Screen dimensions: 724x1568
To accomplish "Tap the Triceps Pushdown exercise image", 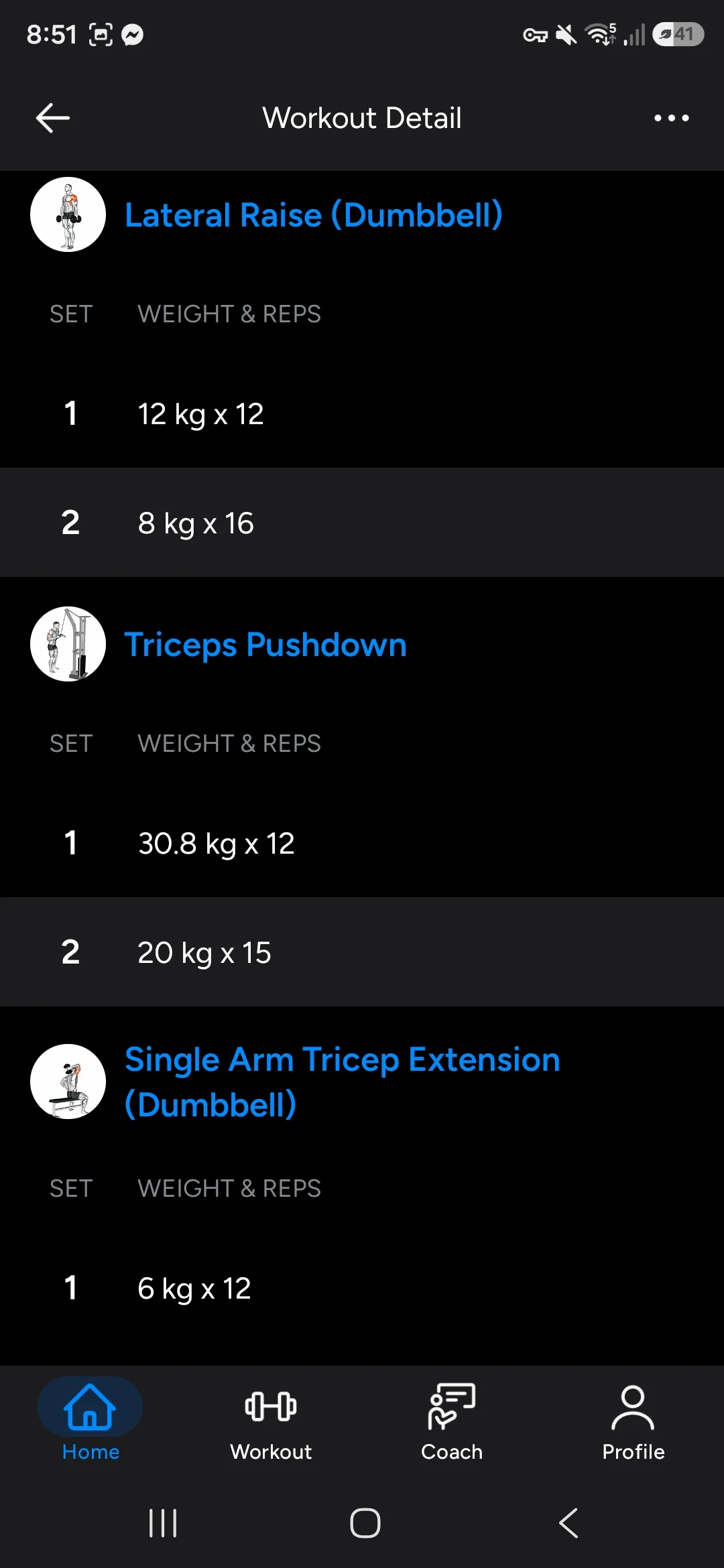I will pos(68,644).
